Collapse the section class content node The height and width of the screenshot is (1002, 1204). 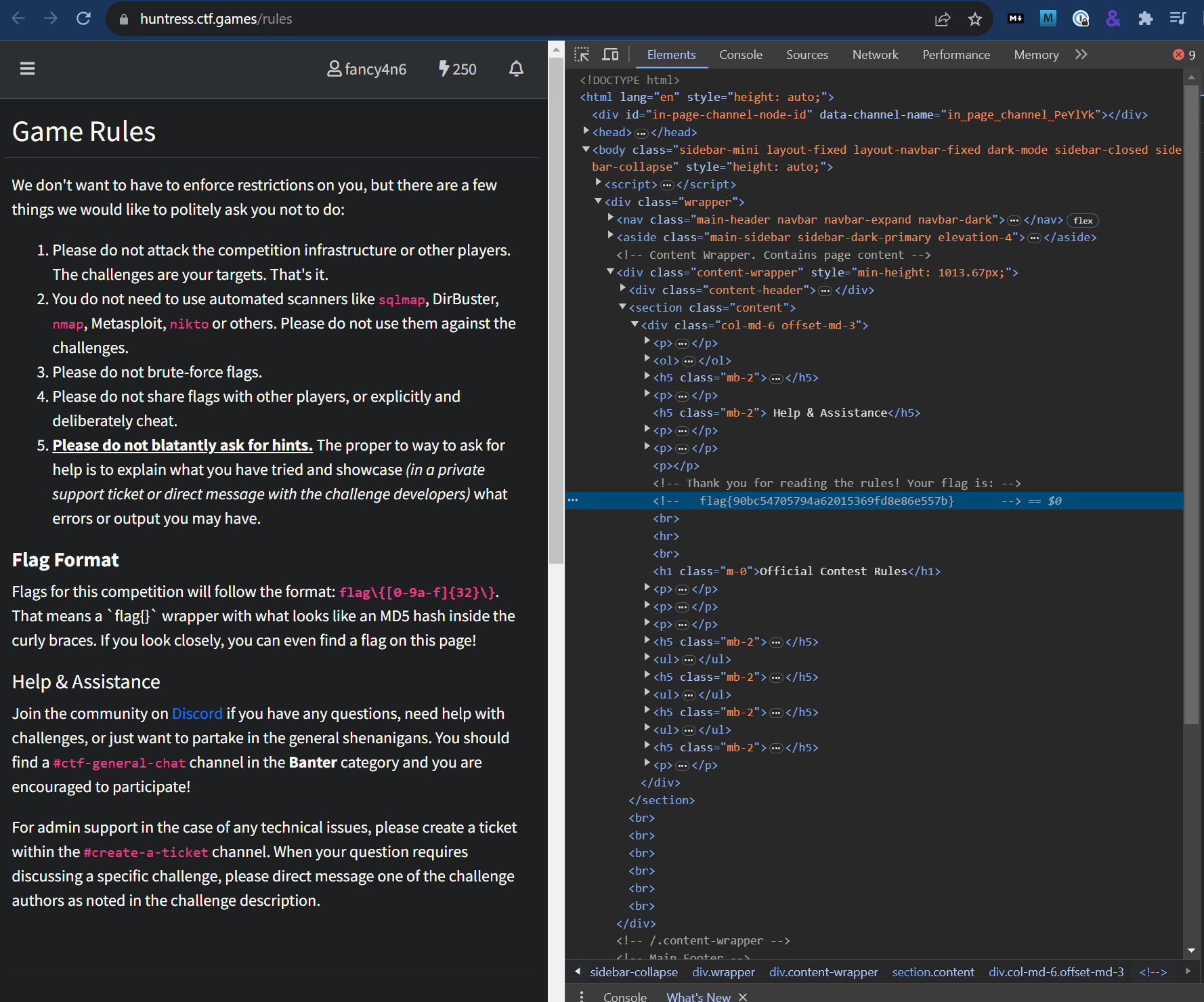point(623,307)
